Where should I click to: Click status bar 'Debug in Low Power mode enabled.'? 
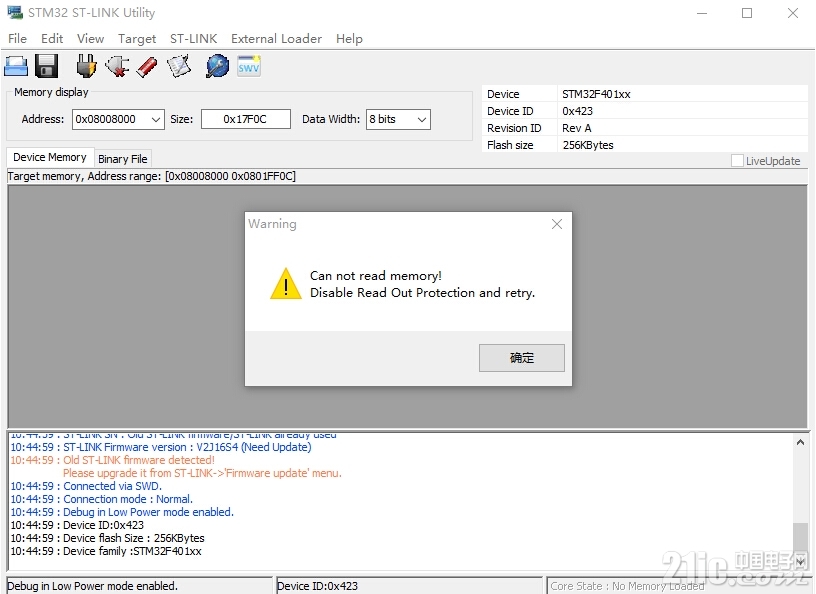93,586
